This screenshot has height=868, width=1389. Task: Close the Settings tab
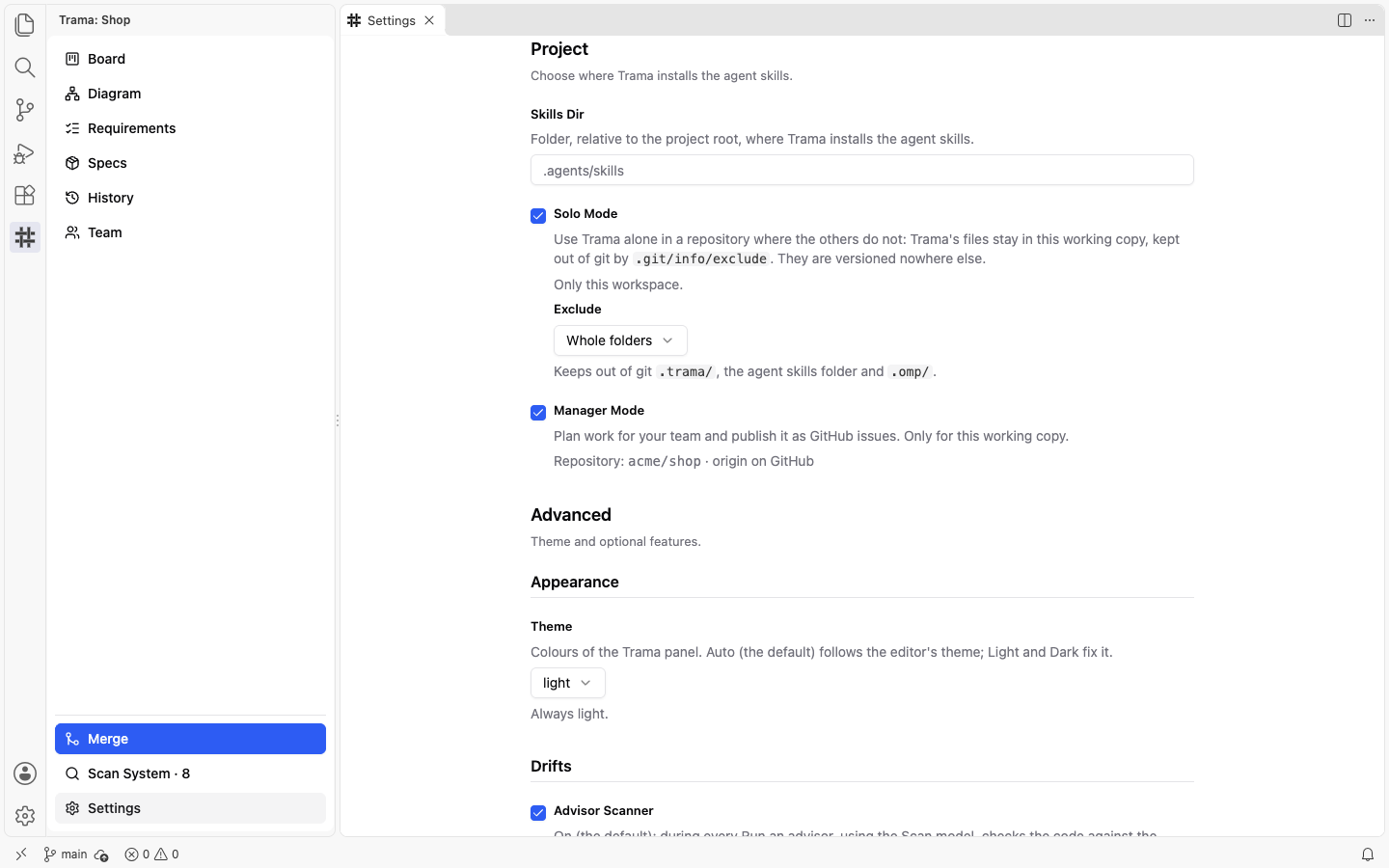tap(429, 20)
